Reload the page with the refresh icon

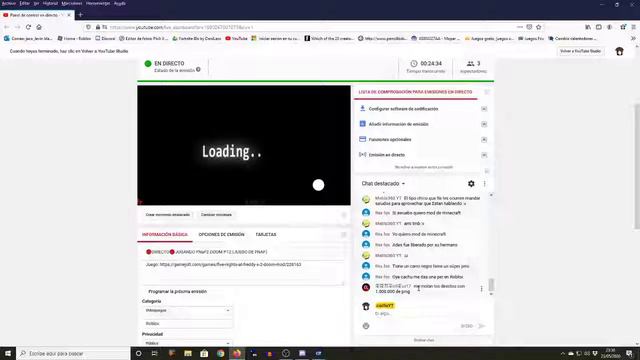[x=28, y=27]
